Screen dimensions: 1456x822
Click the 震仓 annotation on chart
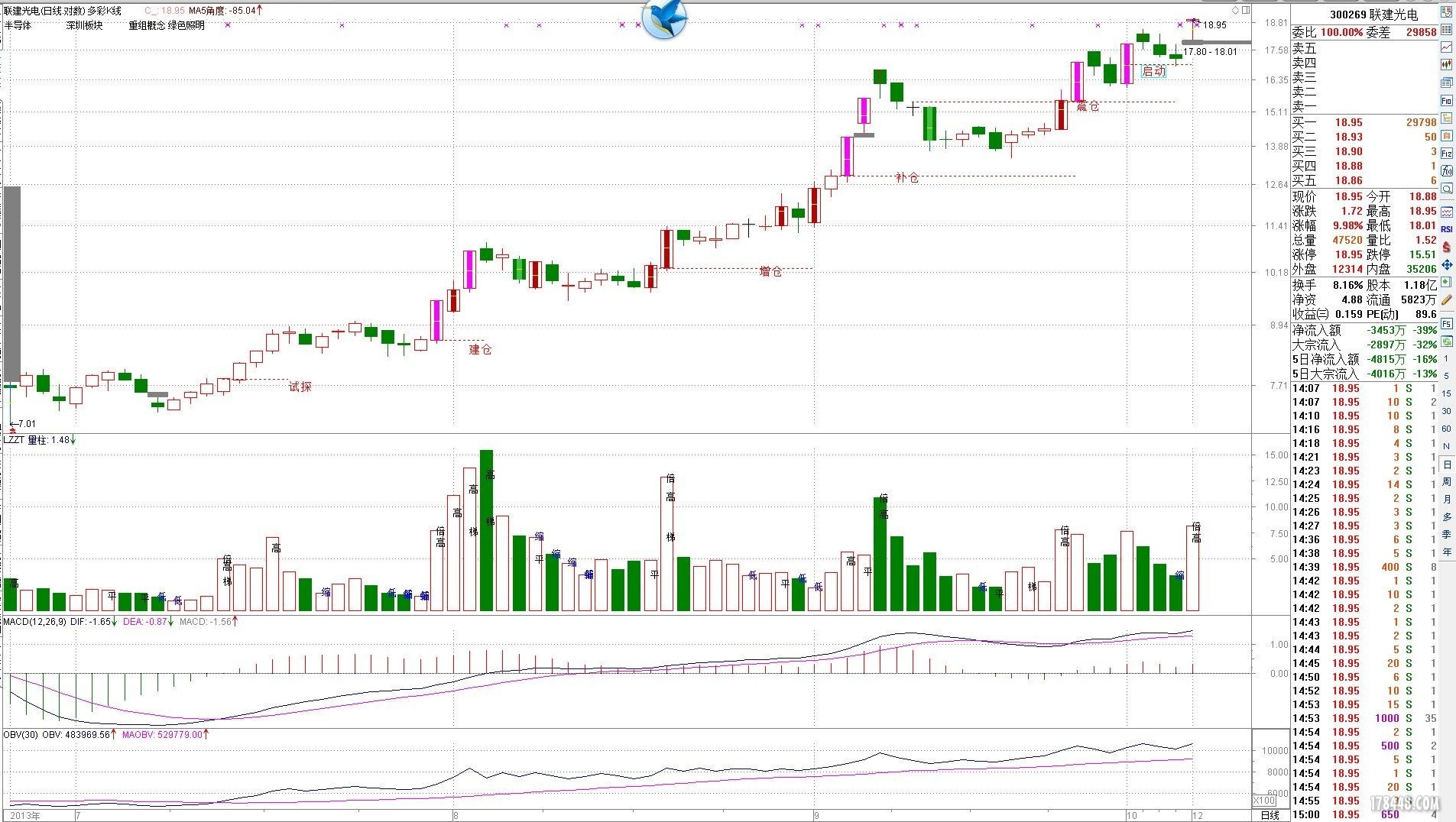(1088, 106)
